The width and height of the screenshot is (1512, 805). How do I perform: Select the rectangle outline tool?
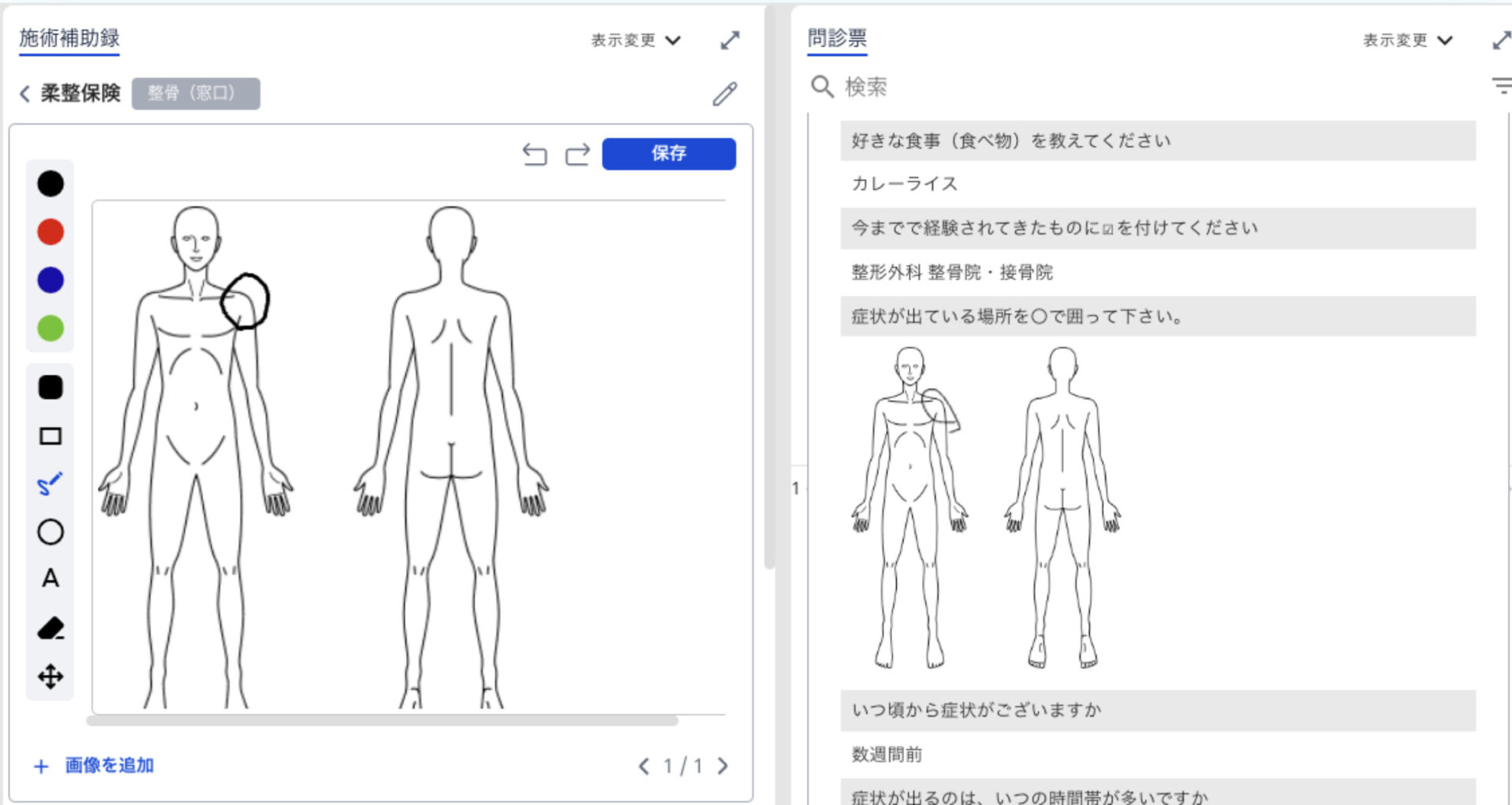click(50, 436)
